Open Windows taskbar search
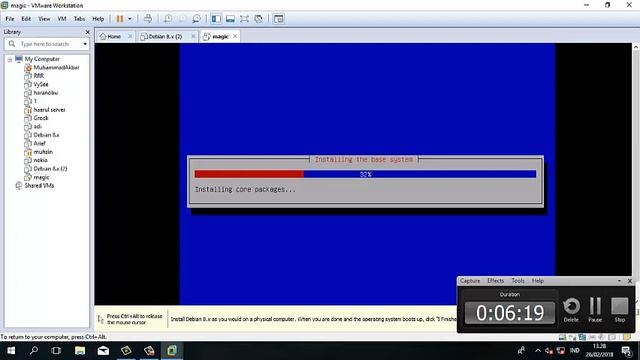This screenshot has height=360, width=640. (x=34, y=351)
